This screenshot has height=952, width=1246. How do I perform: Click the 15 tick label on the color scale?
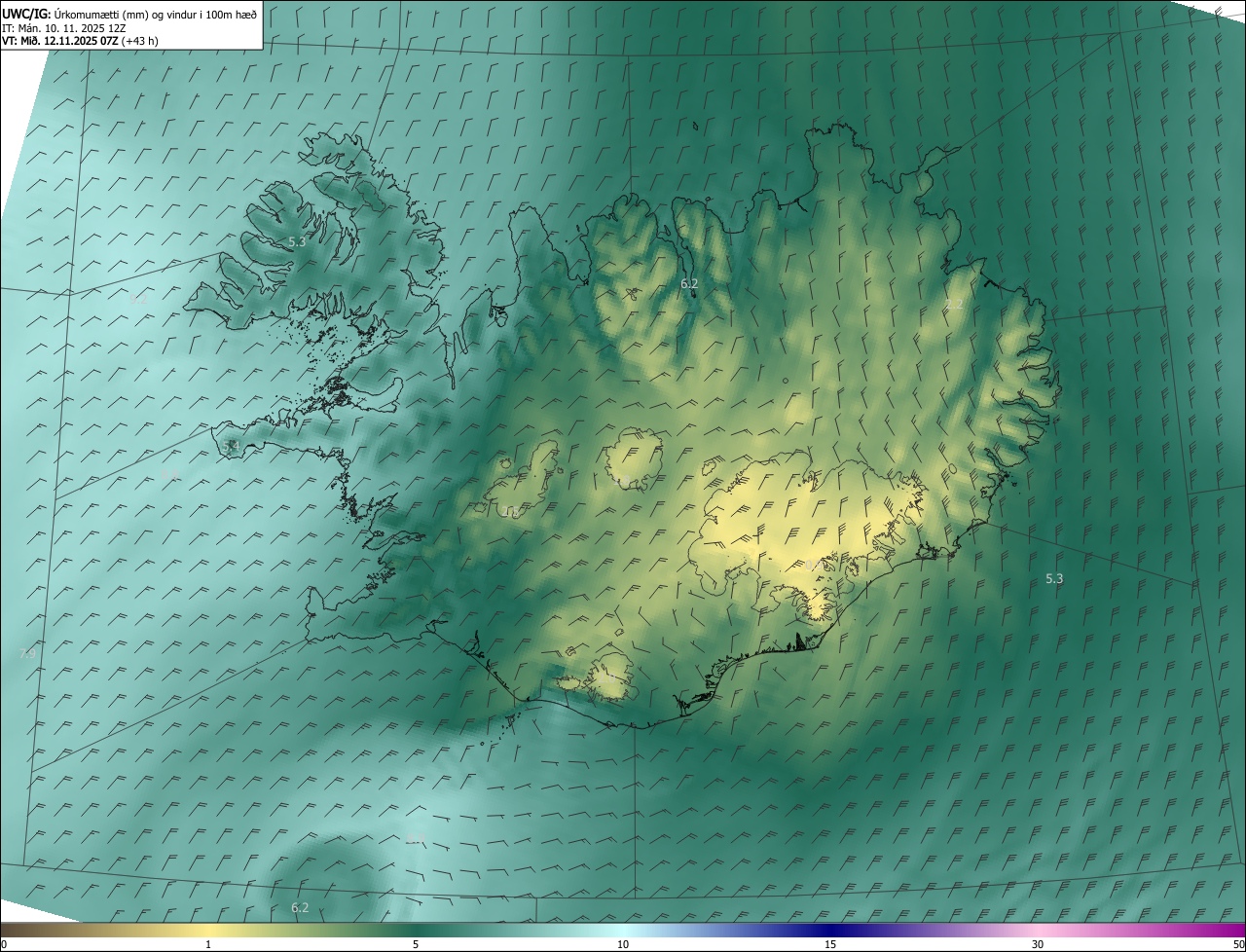click(x=830, y=944)
